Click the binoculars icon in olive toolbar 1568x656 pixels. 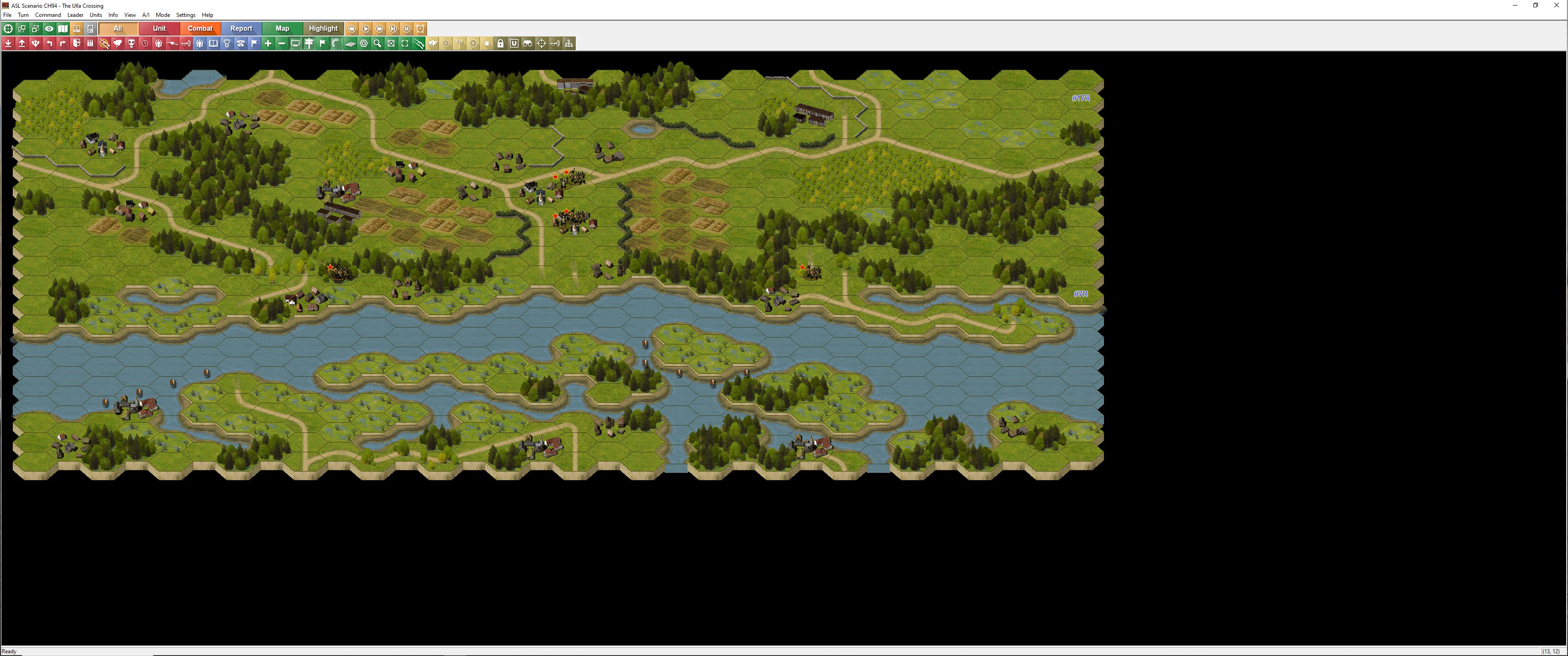528,43
